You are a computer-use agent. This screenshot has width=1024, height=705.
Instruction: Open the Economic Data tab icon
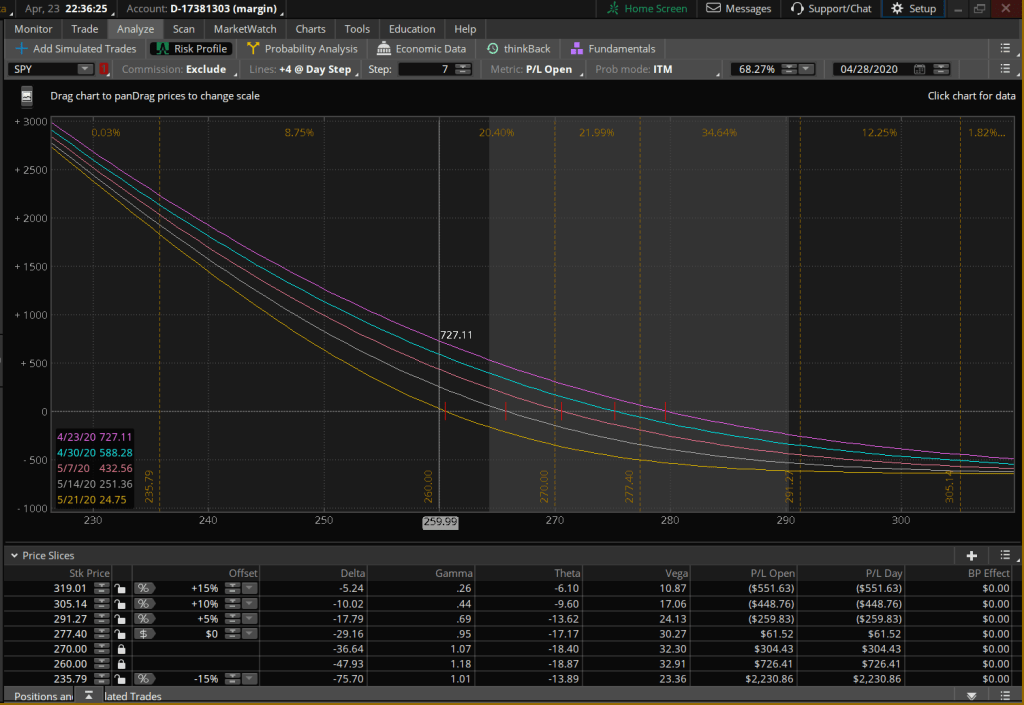383,49
